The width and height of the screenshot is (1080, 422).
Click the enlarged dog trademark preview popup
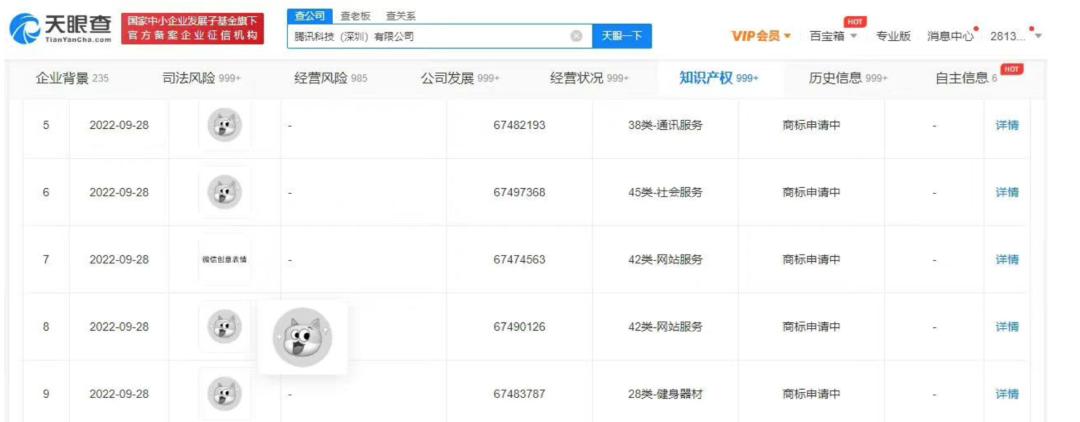pyautogui.click(x=302, y=337)
